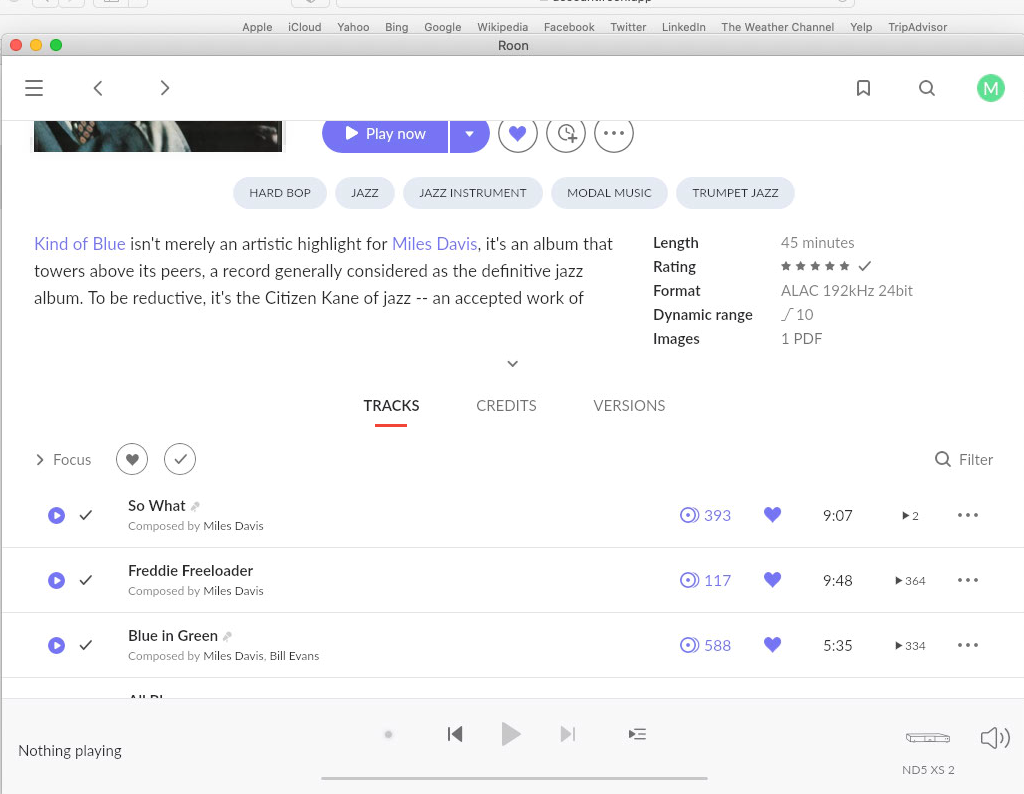Open the profile avatar M

991,87
